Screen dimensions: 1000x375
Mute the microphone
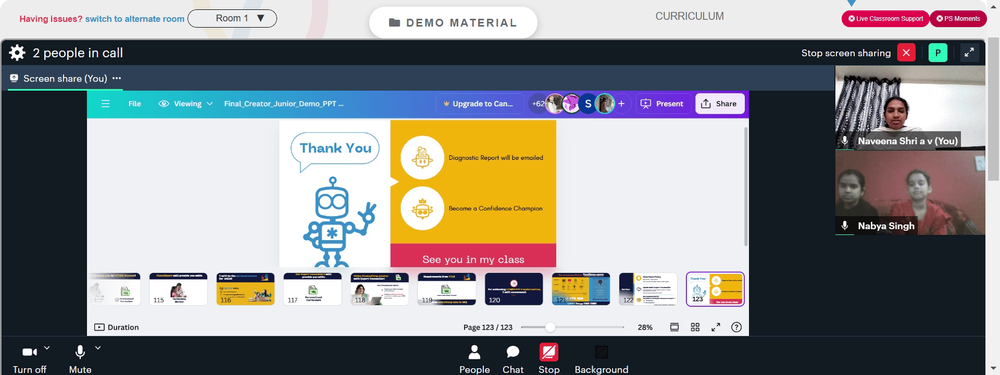(x=80, y=359)
